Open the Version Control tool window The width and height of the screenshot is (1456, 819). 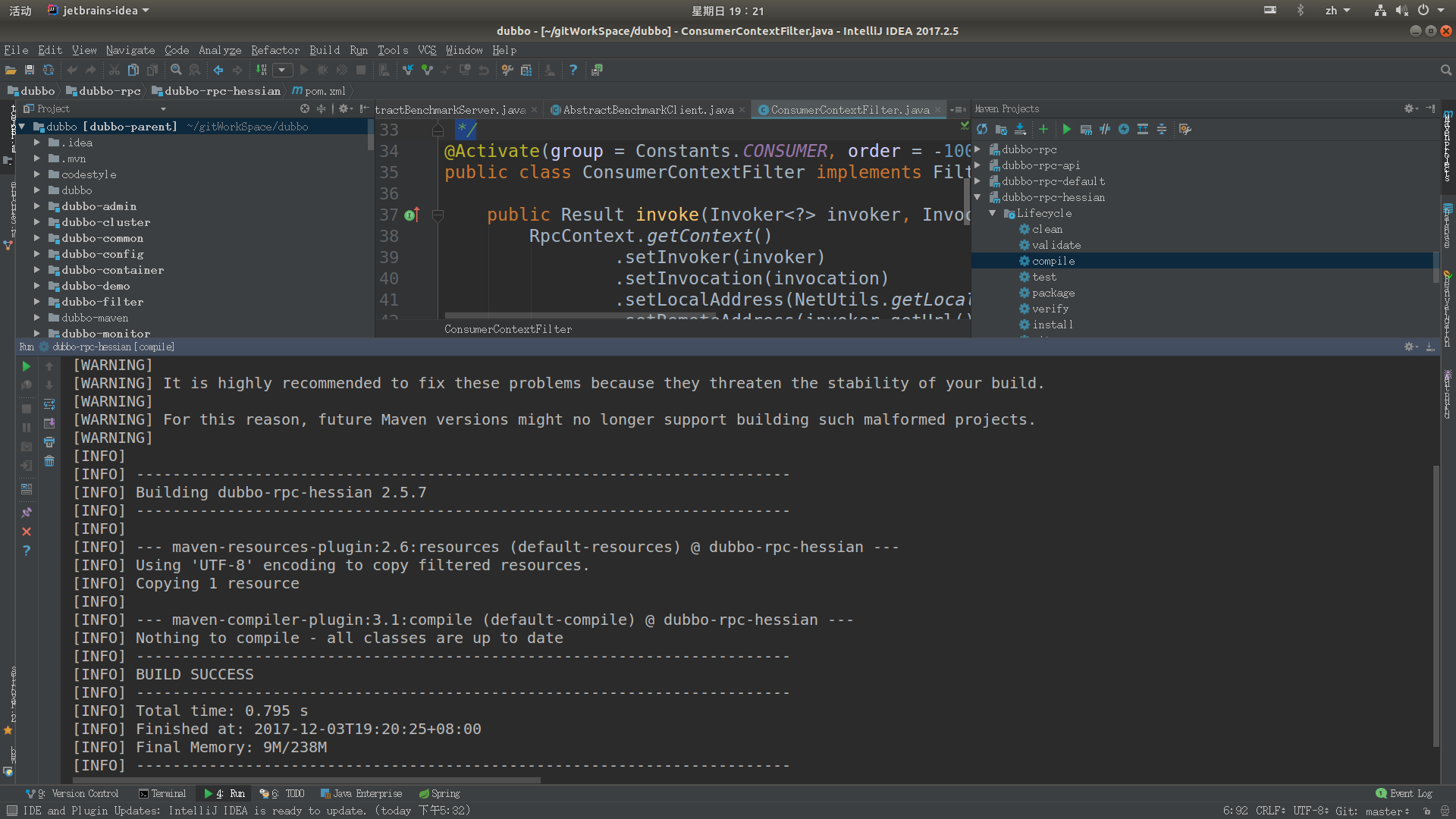coord(72,793)
